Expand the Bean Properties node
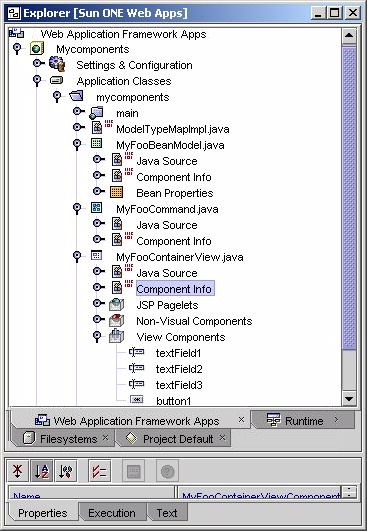The image size is (367, 531). [x=99, y=191]
